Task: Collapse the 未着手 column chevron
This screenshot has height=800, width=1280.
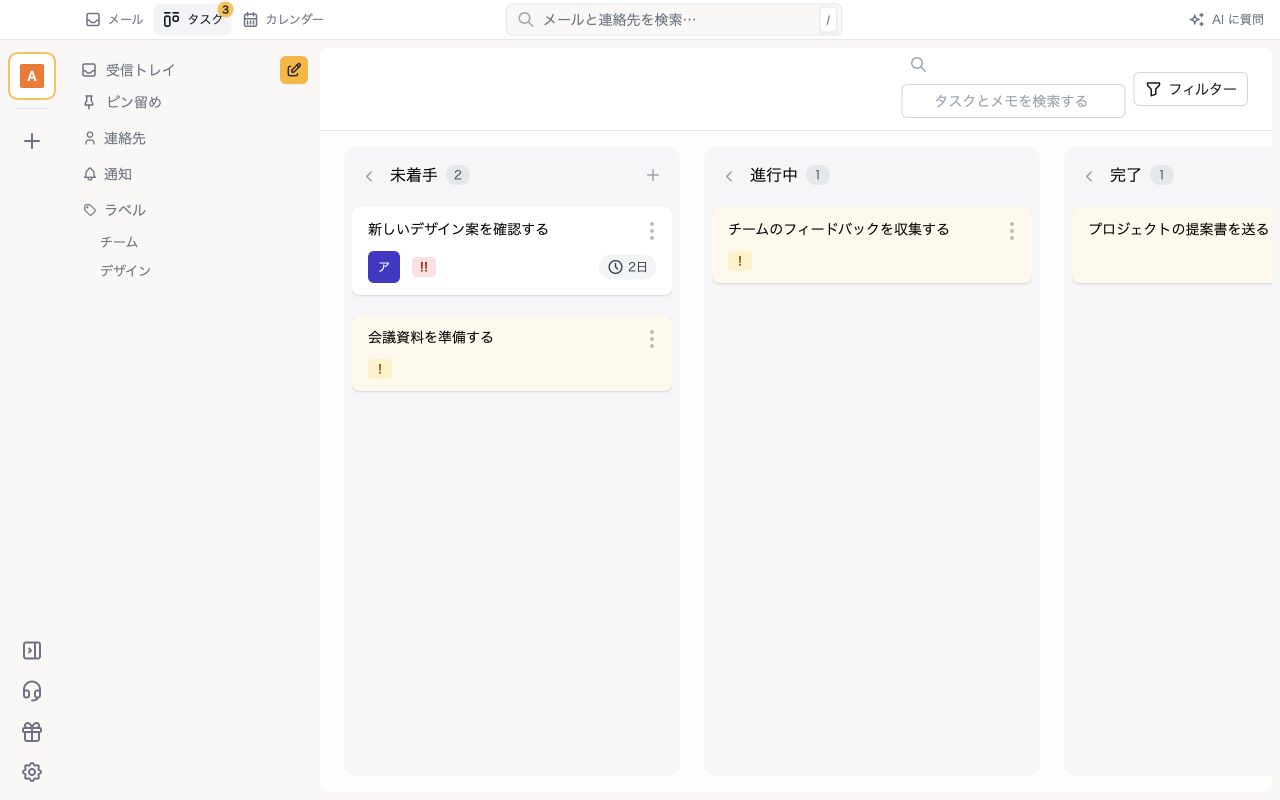Action: coord(369,176)
